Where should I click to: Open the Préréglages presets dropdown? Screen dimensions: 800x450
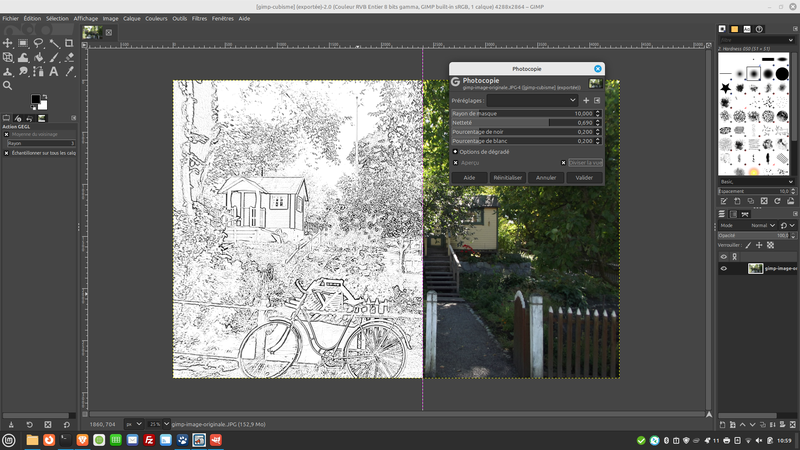tap(532, 100)
